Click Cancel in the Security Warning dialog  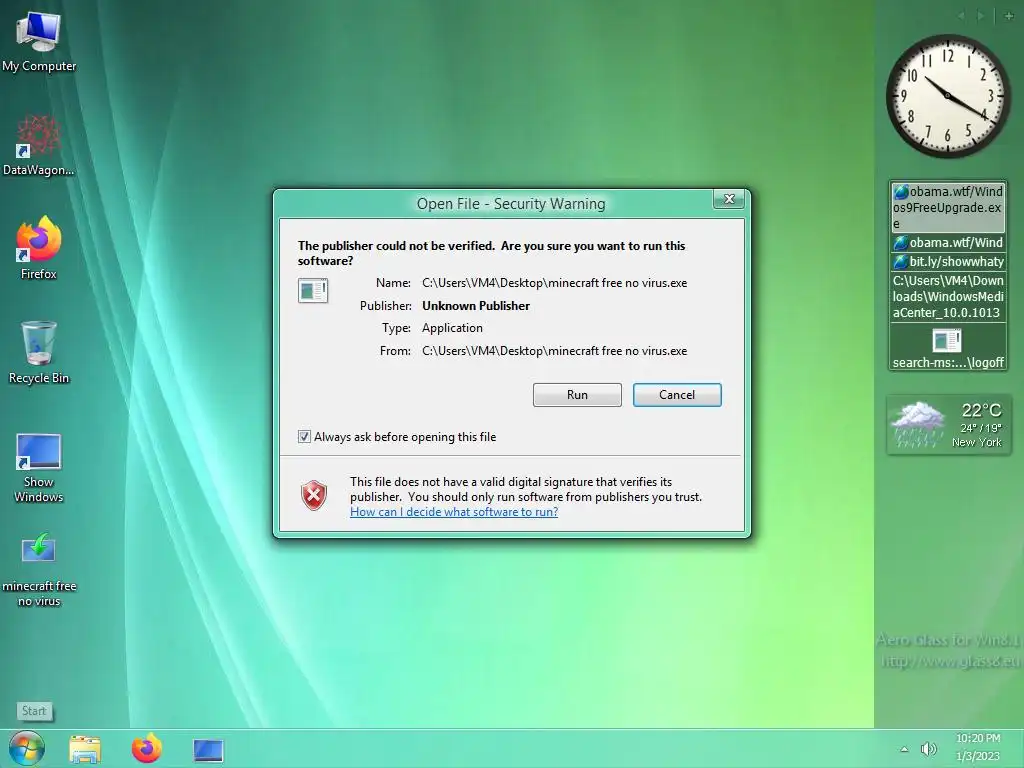pyautogui.click(x=677, y=394)
